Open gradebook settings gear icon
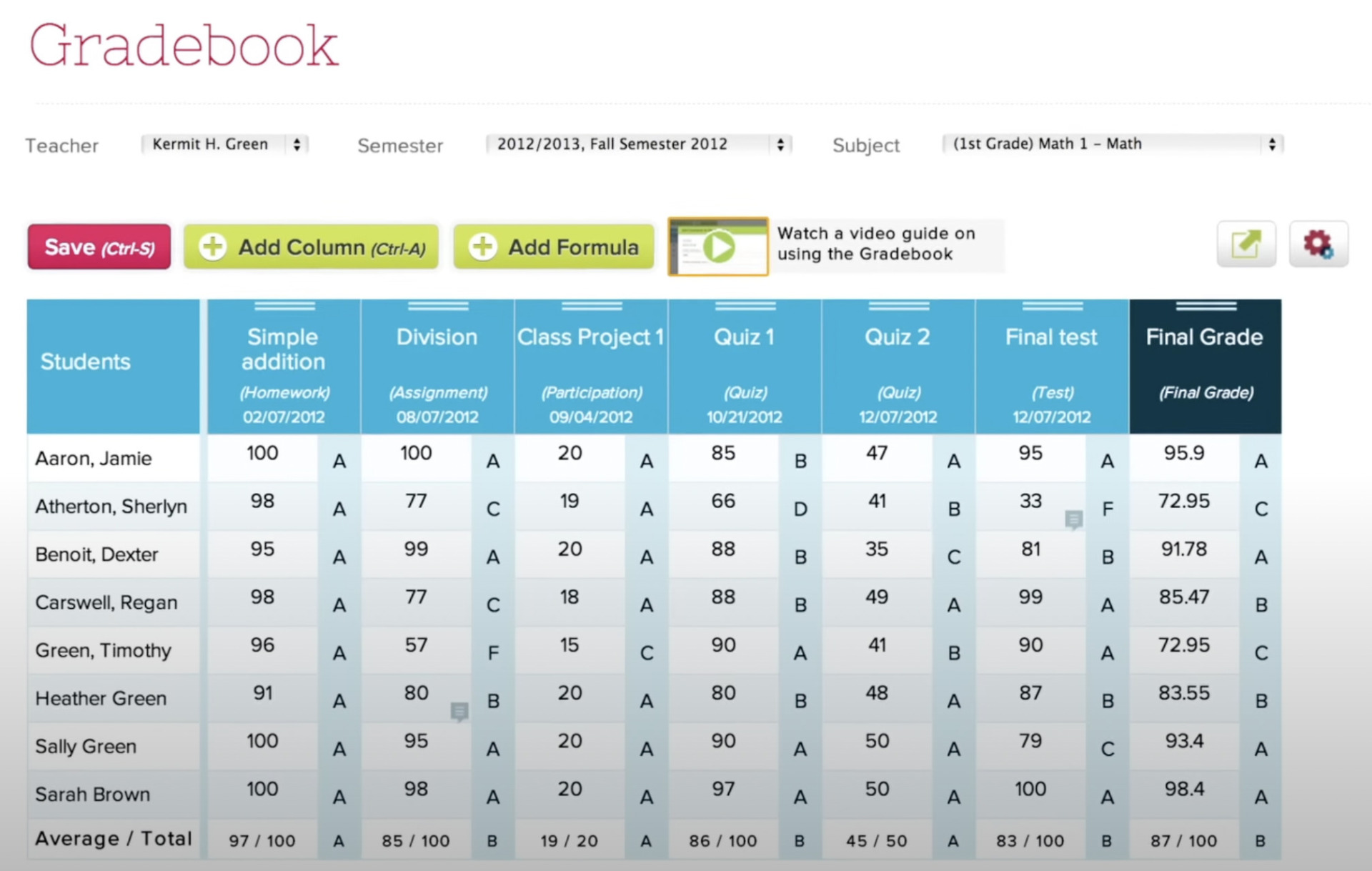 [1318, 244]
